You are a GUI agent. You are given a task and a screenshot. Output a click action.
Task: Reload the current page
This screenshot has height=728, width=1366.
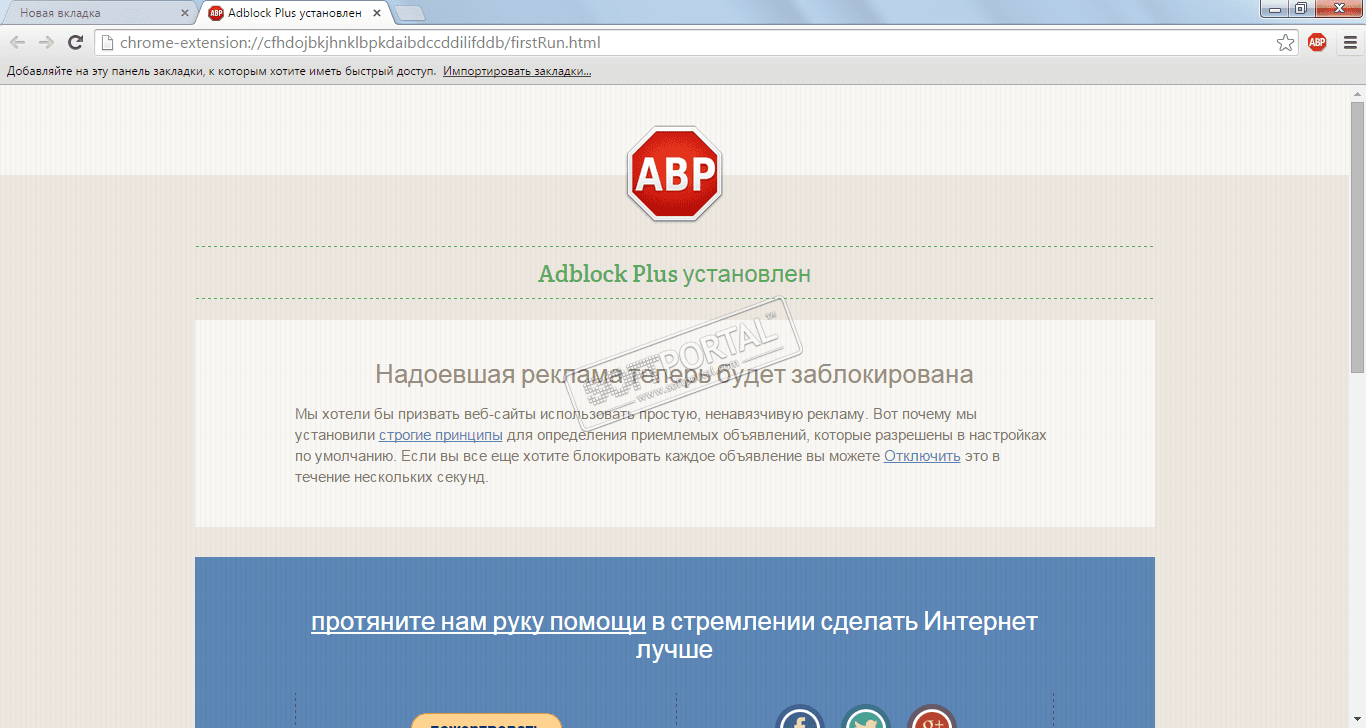[75, 43]
